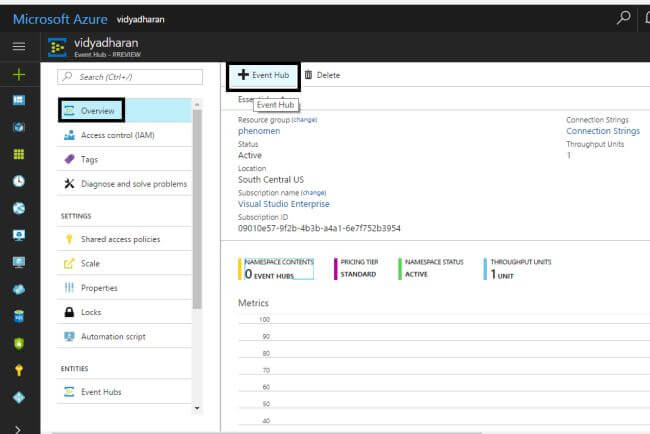Open the hamburger menu
The image size is (650, 434).
(x=19, y=46)
